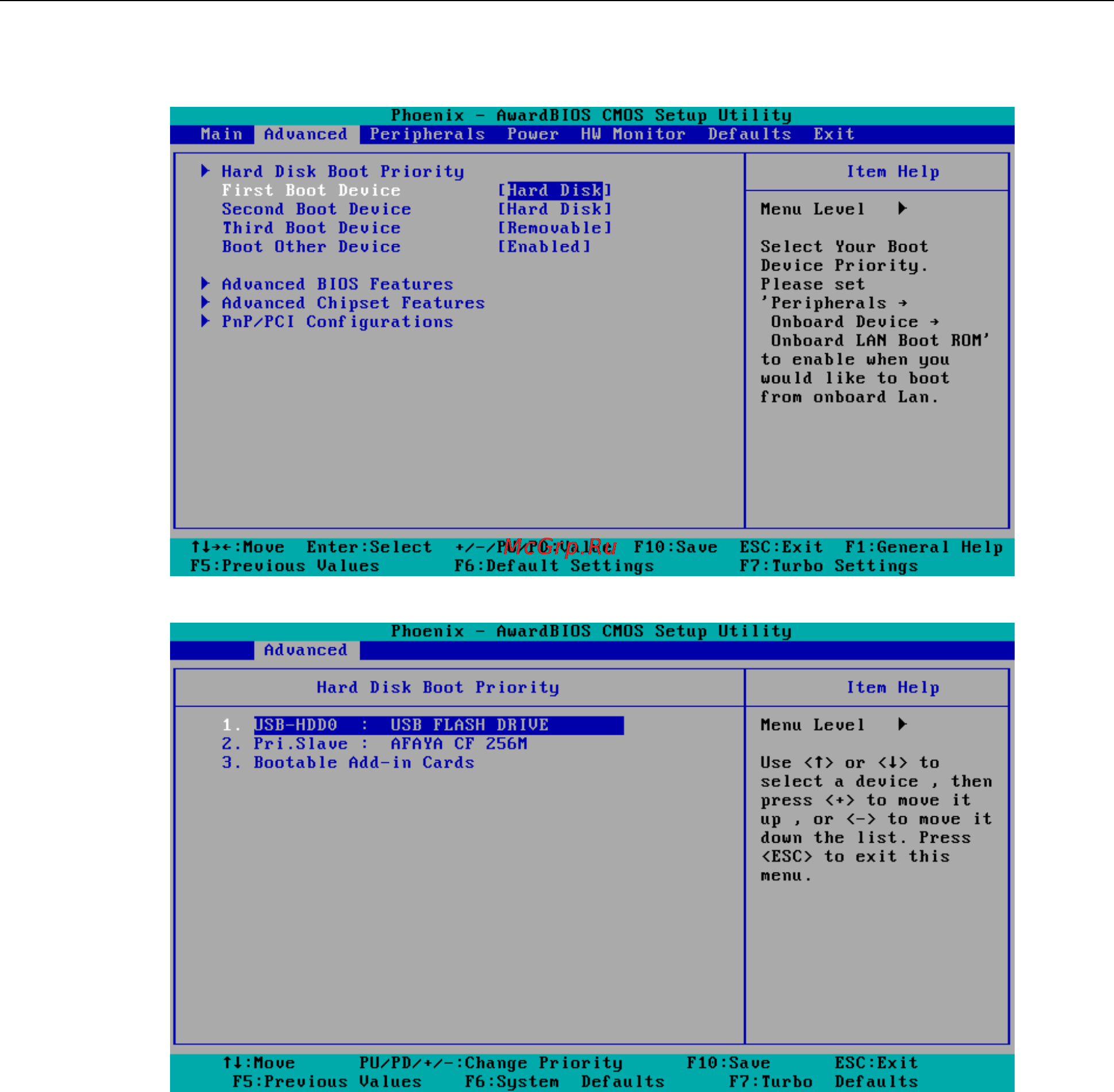
Task: Click F1:General Help hint
Action: (923, 547)
